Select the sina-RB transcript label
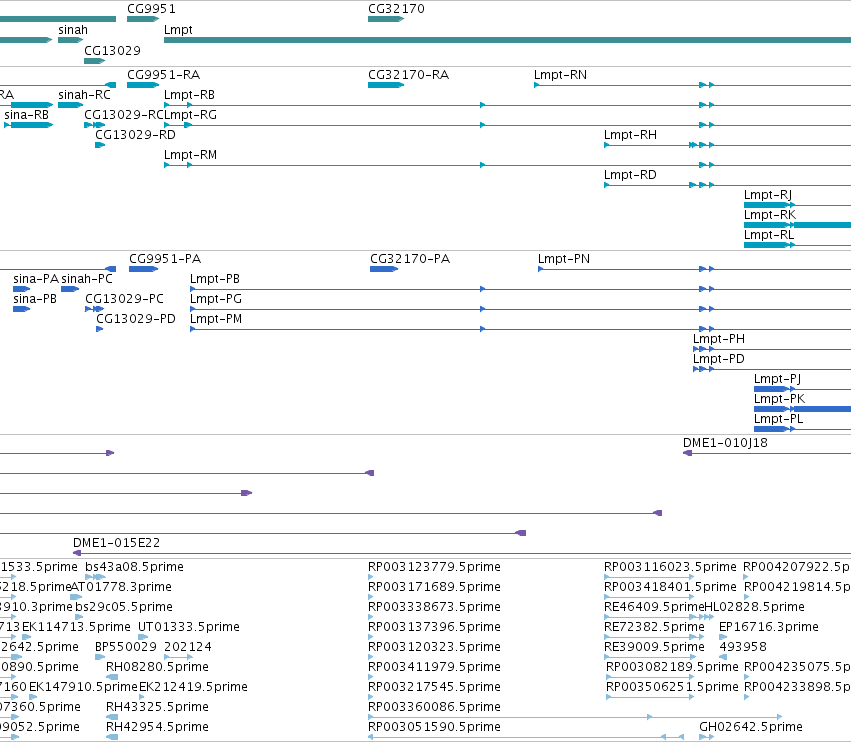Viewport: 851px width, 742px height. point(26,115)
